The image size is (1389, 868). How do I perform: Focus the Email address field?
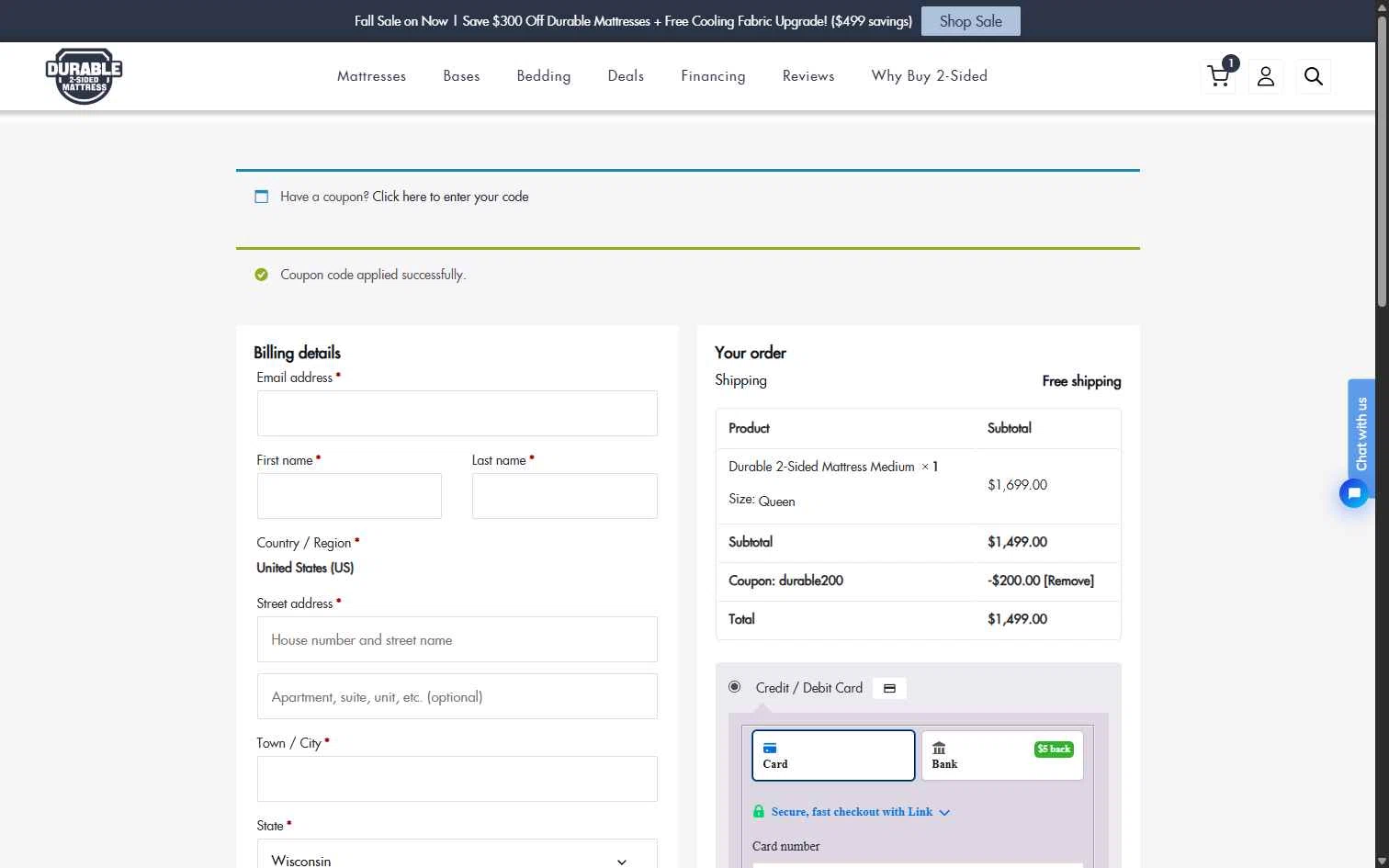[x=457, y=413]
